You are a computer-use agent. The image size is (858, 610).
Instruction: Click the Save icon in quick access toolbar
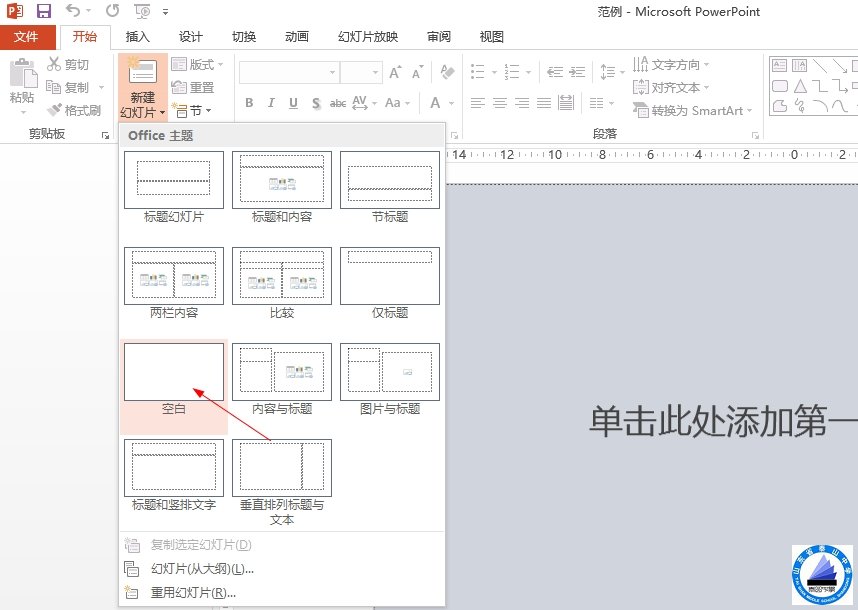[44, 12]
